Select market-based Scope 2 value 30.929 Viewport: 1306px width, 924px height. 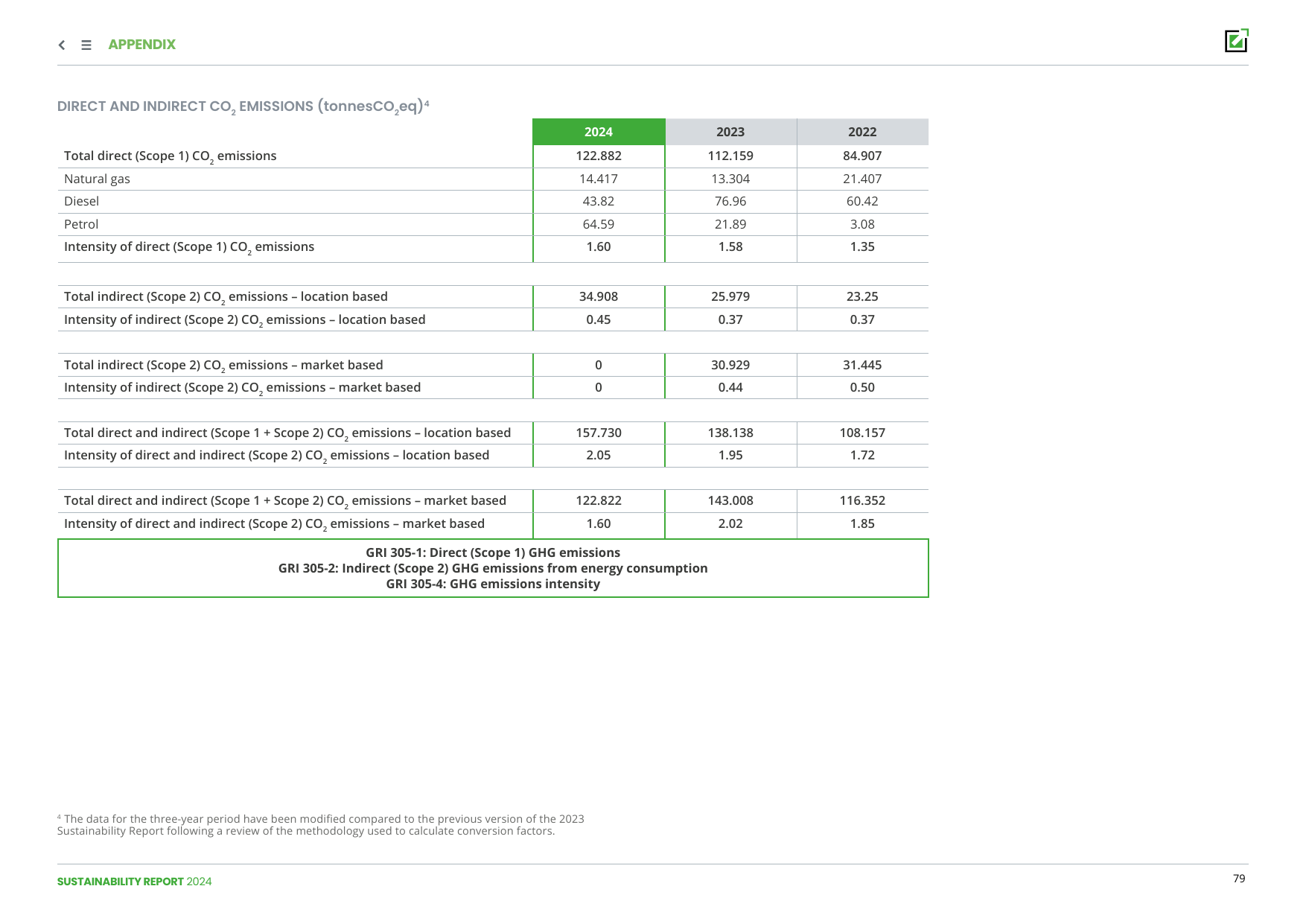(x=730, y=365)
